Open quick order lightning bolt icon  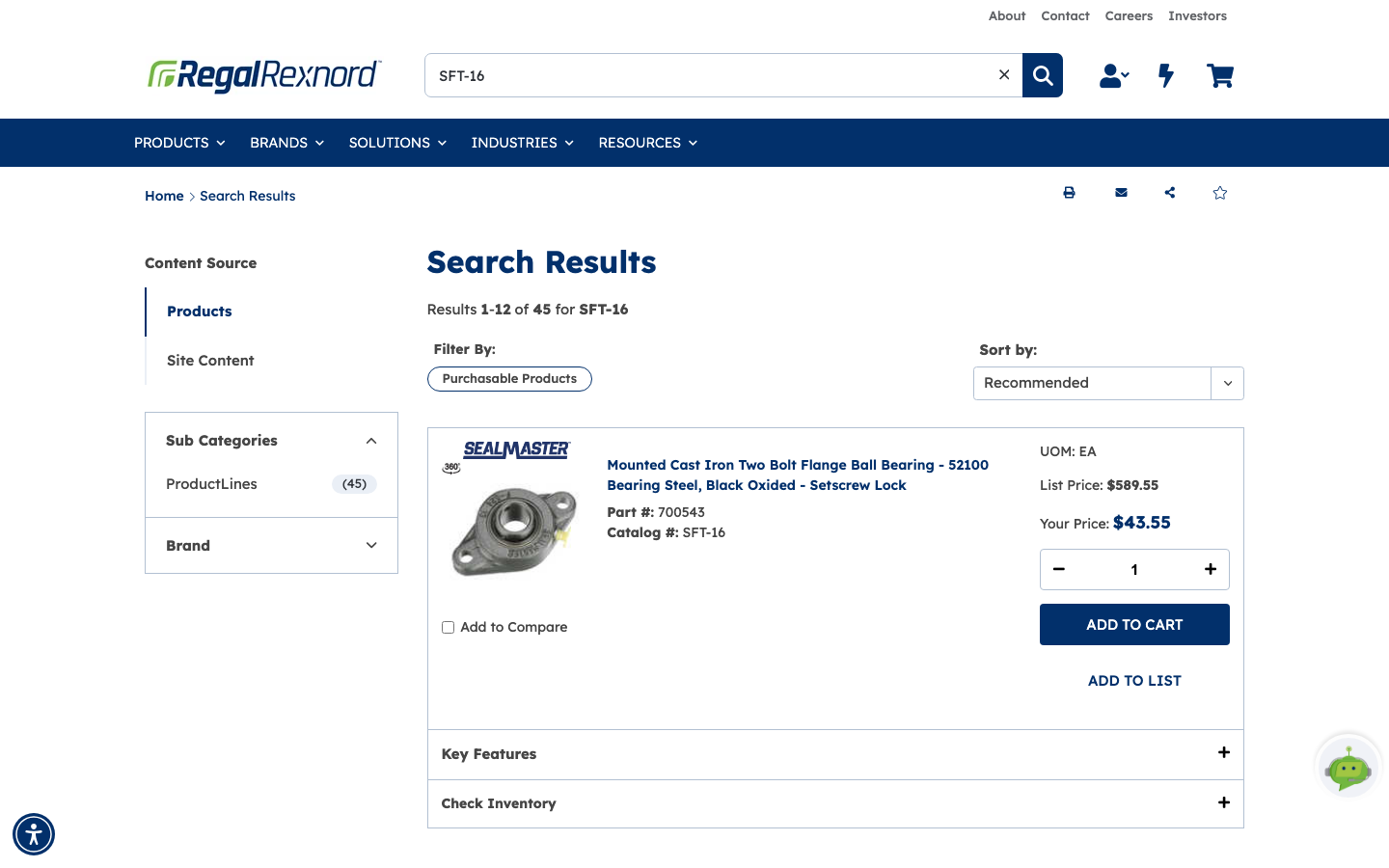click(x=1166, y=75)
